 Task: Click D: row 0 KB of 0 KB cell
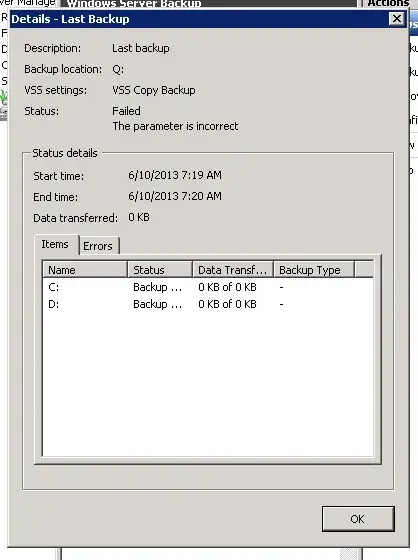[x=227, y=304]
